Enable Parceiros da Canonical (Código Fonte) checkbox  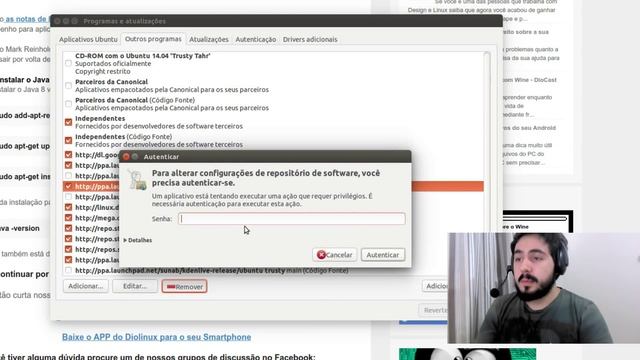(68, 104)
